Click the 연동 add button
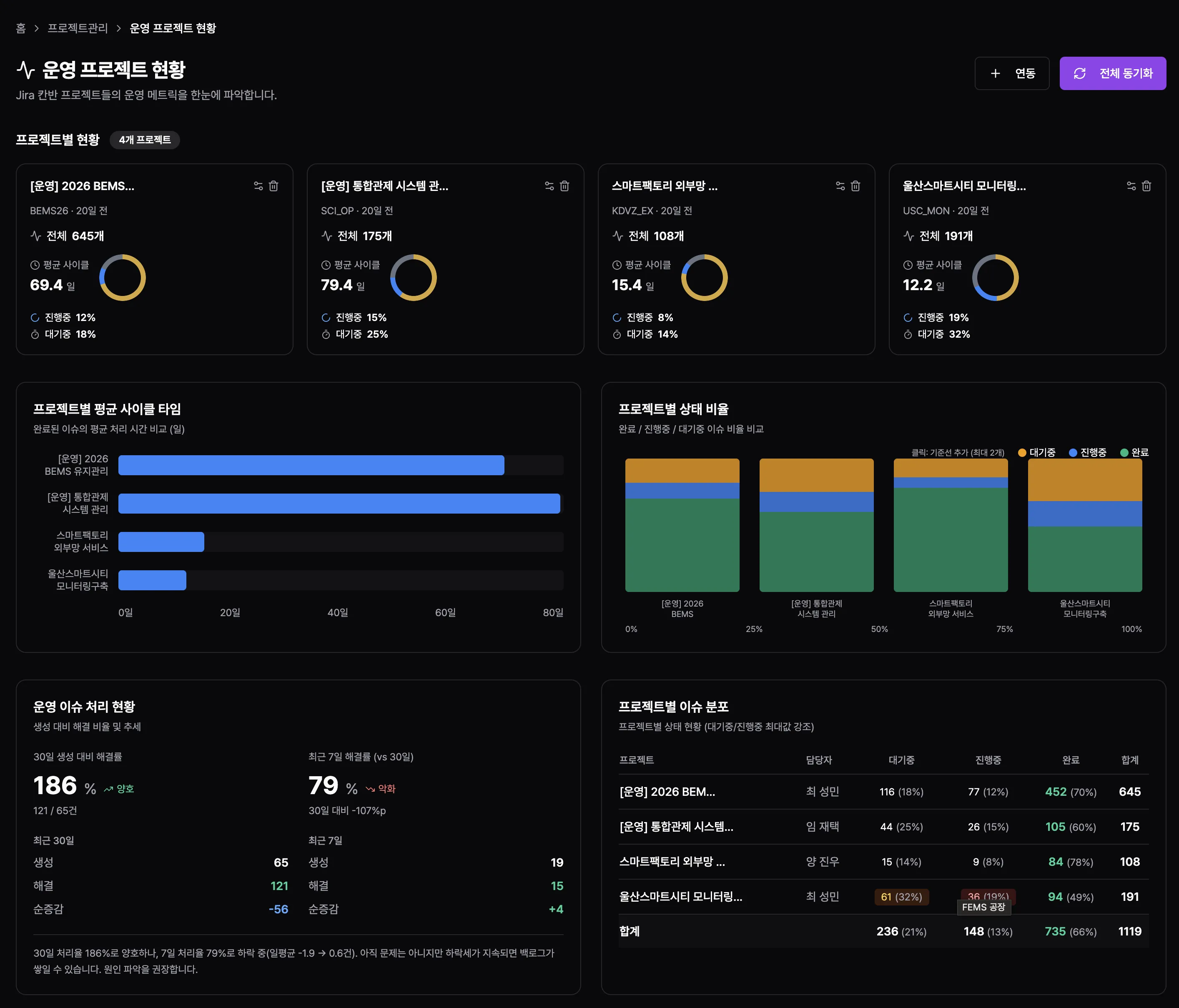This screenshot has width=1179, height=1008. click(1012, 73)
